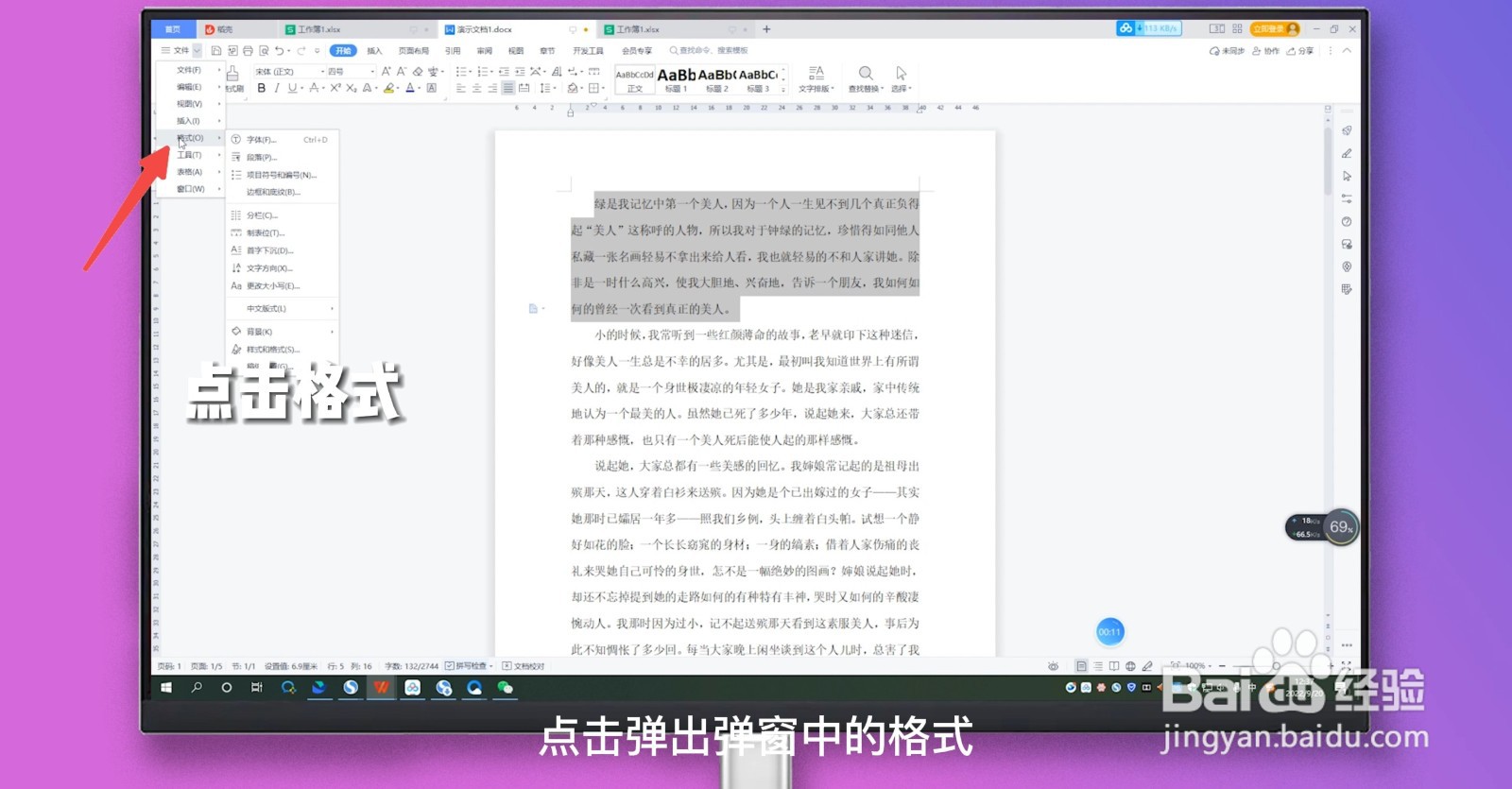Open Text Layout (文字排版) tool
The image size is (1512, 789).
click(x=816, y=78)
